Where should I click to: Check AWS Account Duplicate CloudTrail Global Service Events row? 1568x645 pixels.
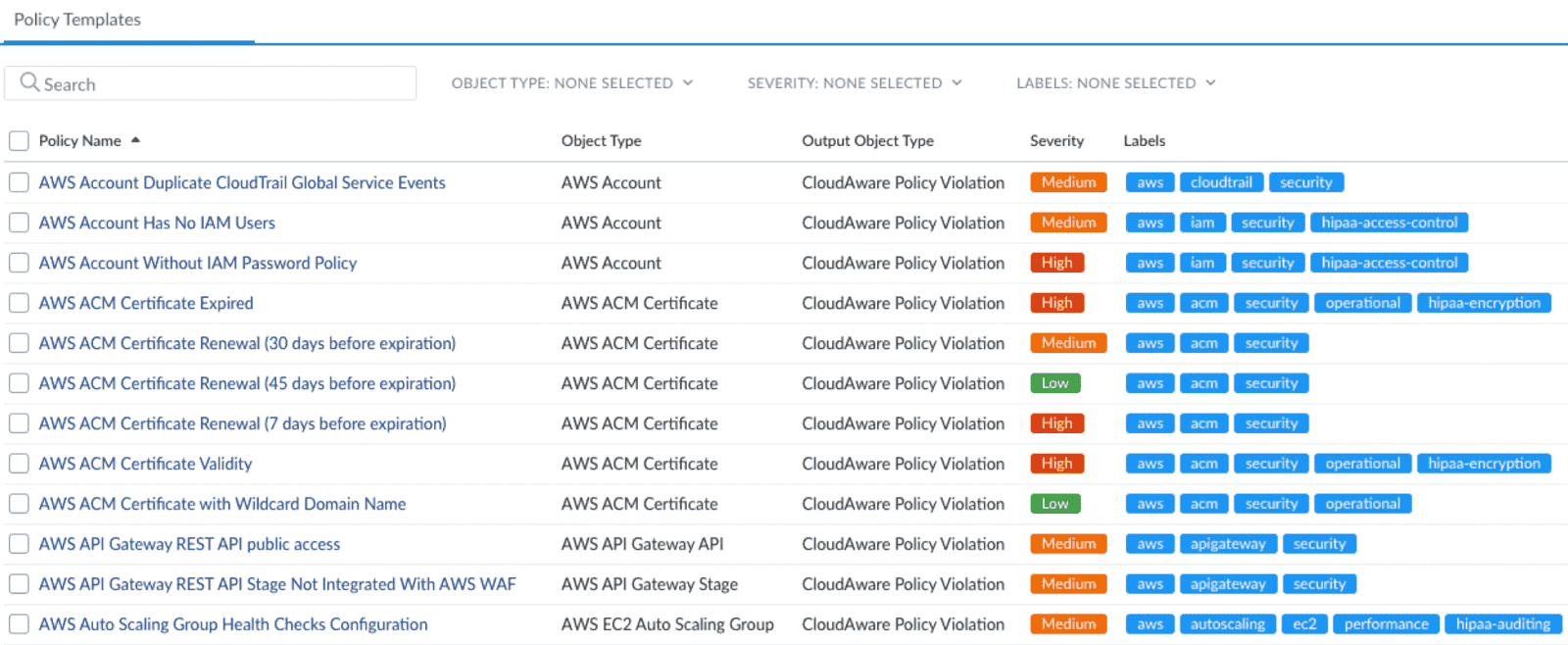[19, 182]
